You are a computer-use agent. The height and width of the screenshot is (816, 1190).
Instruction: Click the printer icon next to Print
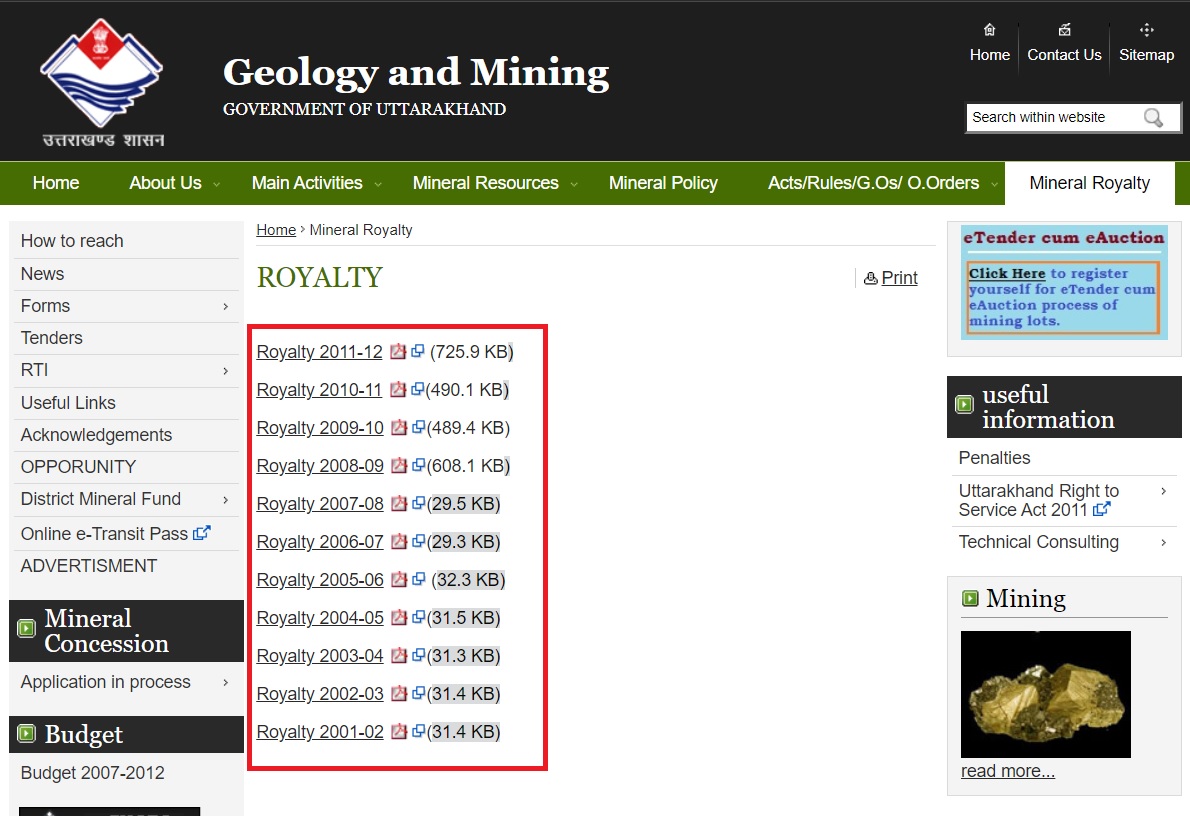click(x=870, y=279)
